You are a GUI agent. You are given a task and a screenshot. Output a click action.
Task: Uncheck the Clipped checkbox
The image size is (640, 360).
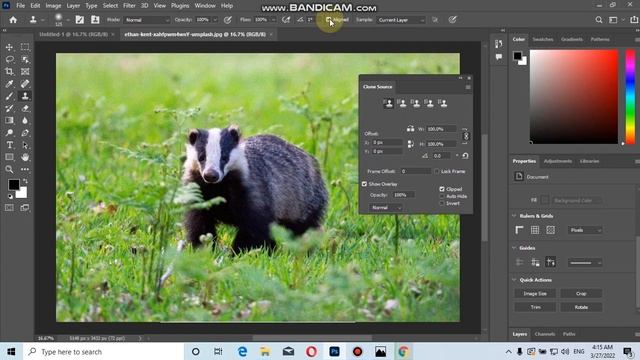(x=442, y=189)
